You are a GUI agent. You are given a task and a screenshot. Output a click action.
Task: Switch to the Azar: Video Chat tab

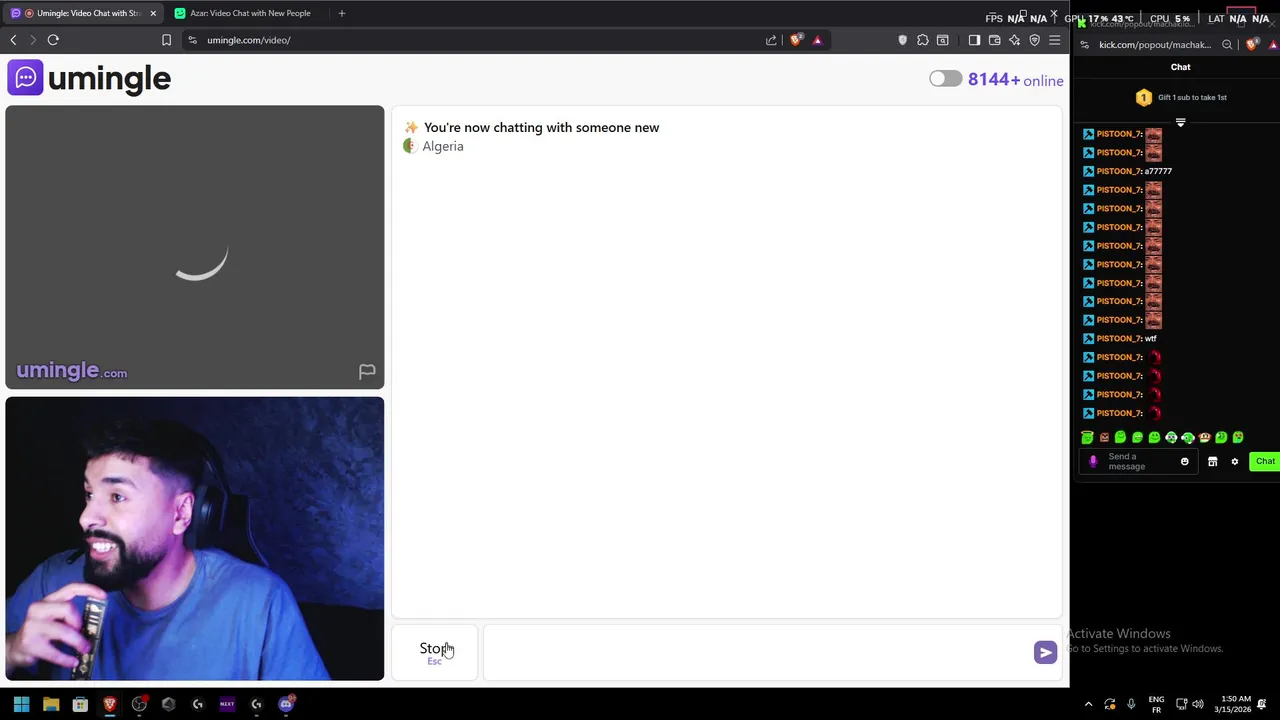[x=250, y=13]
